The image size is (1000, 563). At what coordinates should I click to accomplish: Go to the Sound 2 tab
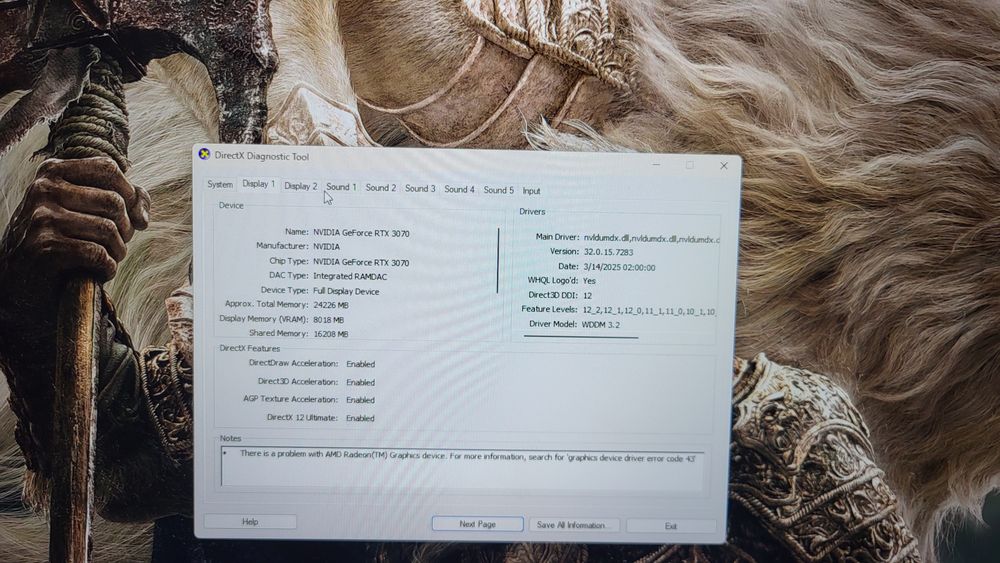coord(381,187)
